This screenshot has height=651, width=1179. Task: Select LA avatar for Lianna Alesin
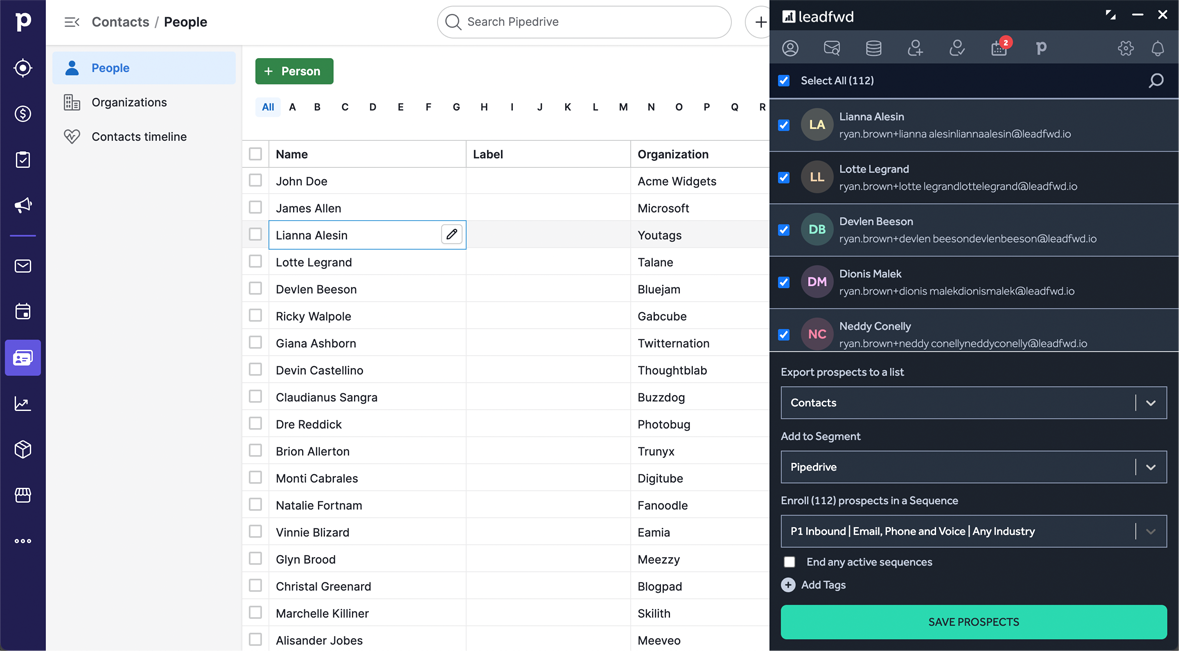[817, 125]
